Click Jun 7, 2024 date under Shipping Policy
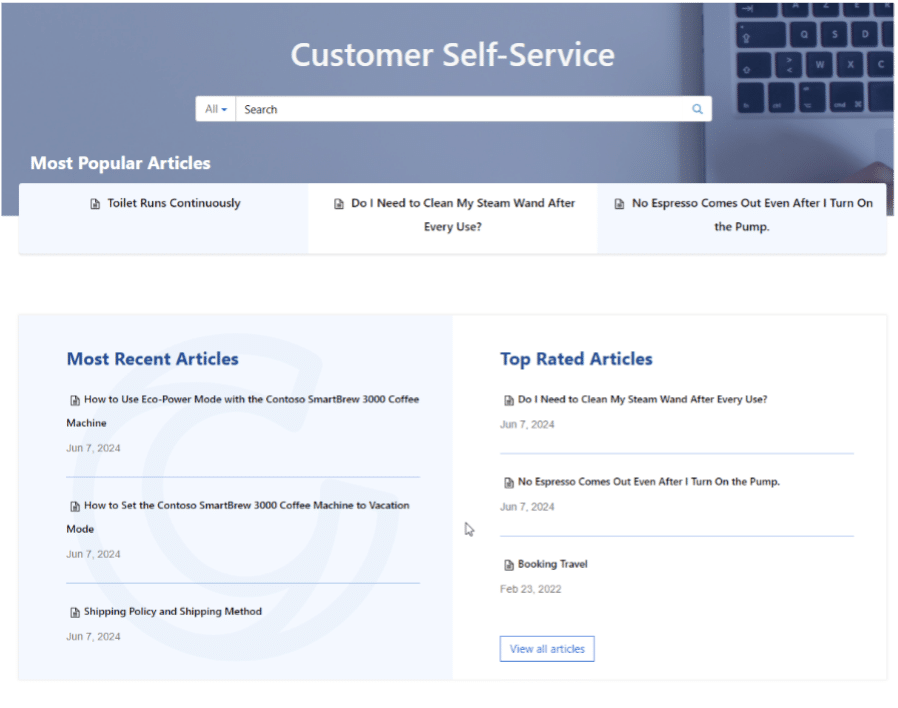 coord(93,636)
